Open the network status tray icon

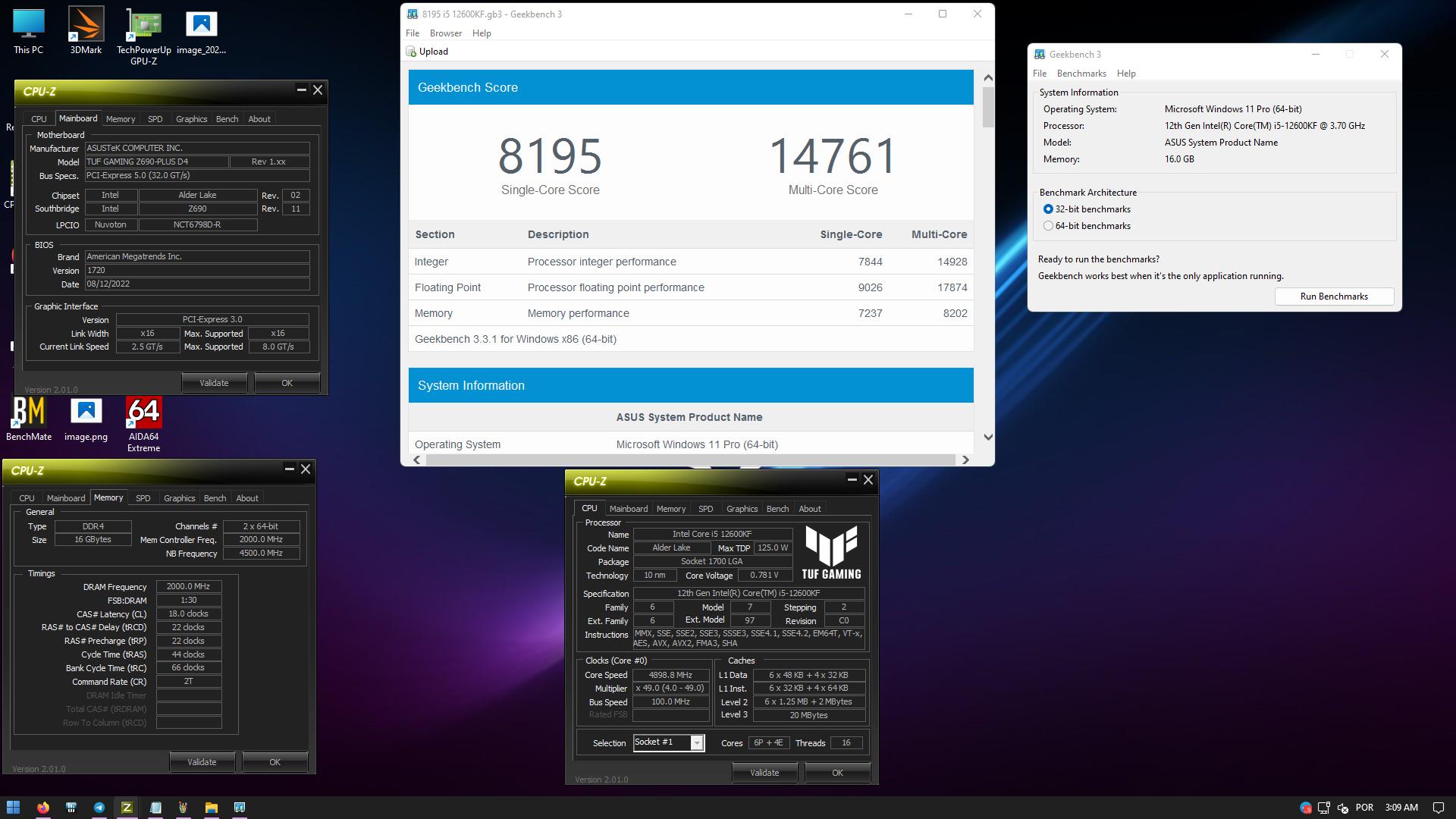pyautogui.click(x=1324, y=808)
